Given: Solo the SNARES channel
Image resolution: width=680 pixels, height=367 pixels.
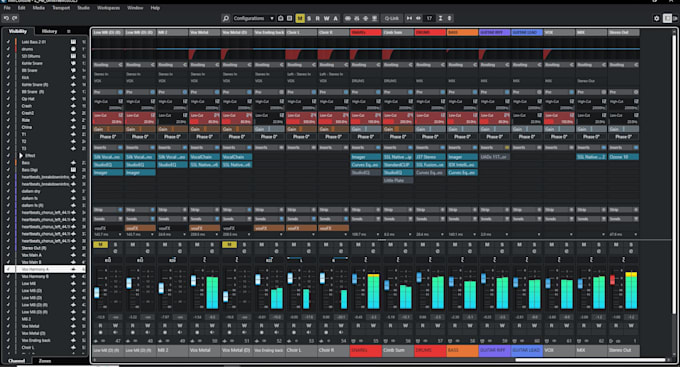Looking at the screenshot, I should 373,244.
